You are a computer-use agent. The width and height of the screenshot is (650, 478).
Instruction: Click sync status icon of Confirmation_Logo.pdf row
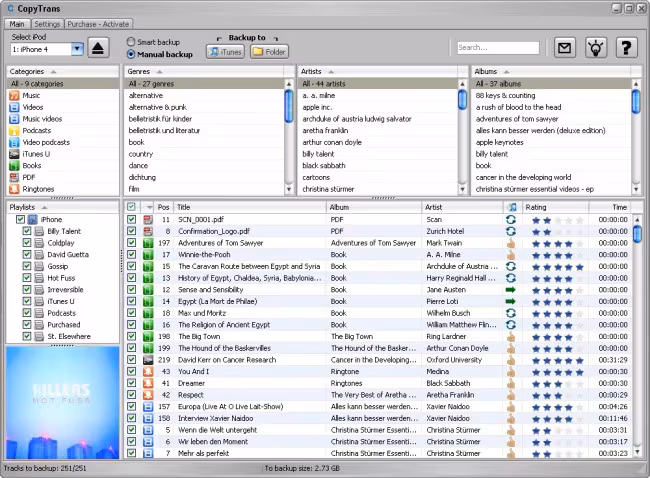(511, 231)
